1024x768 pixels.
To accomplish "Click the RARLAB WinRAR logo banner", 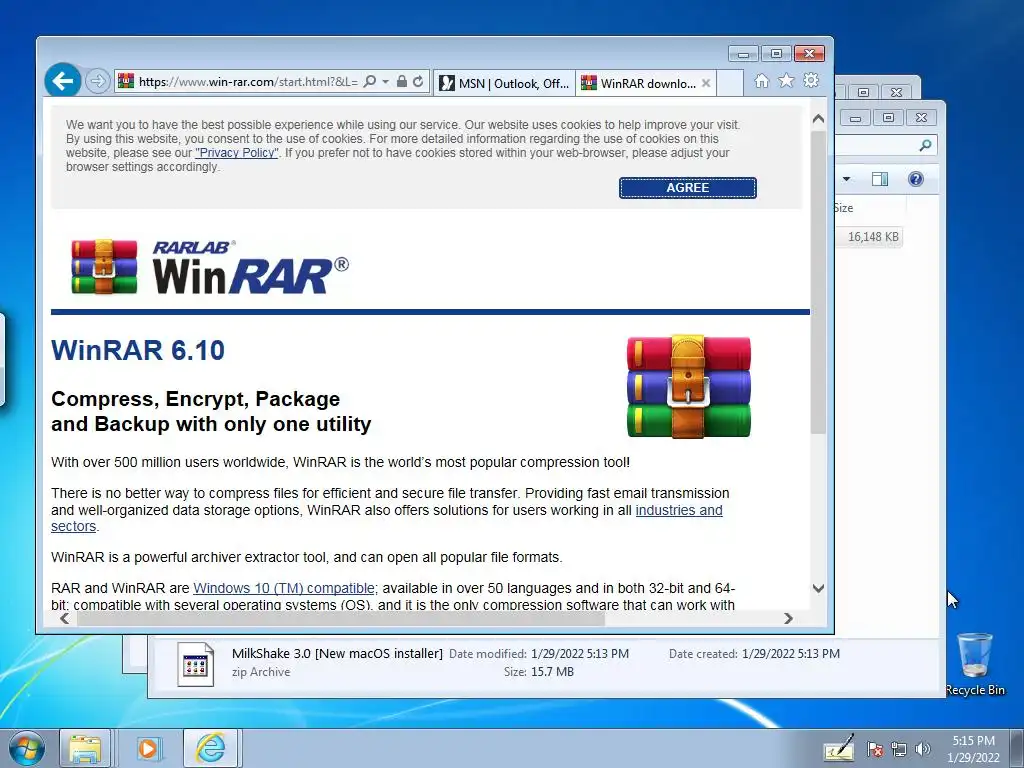I will 210,266.
